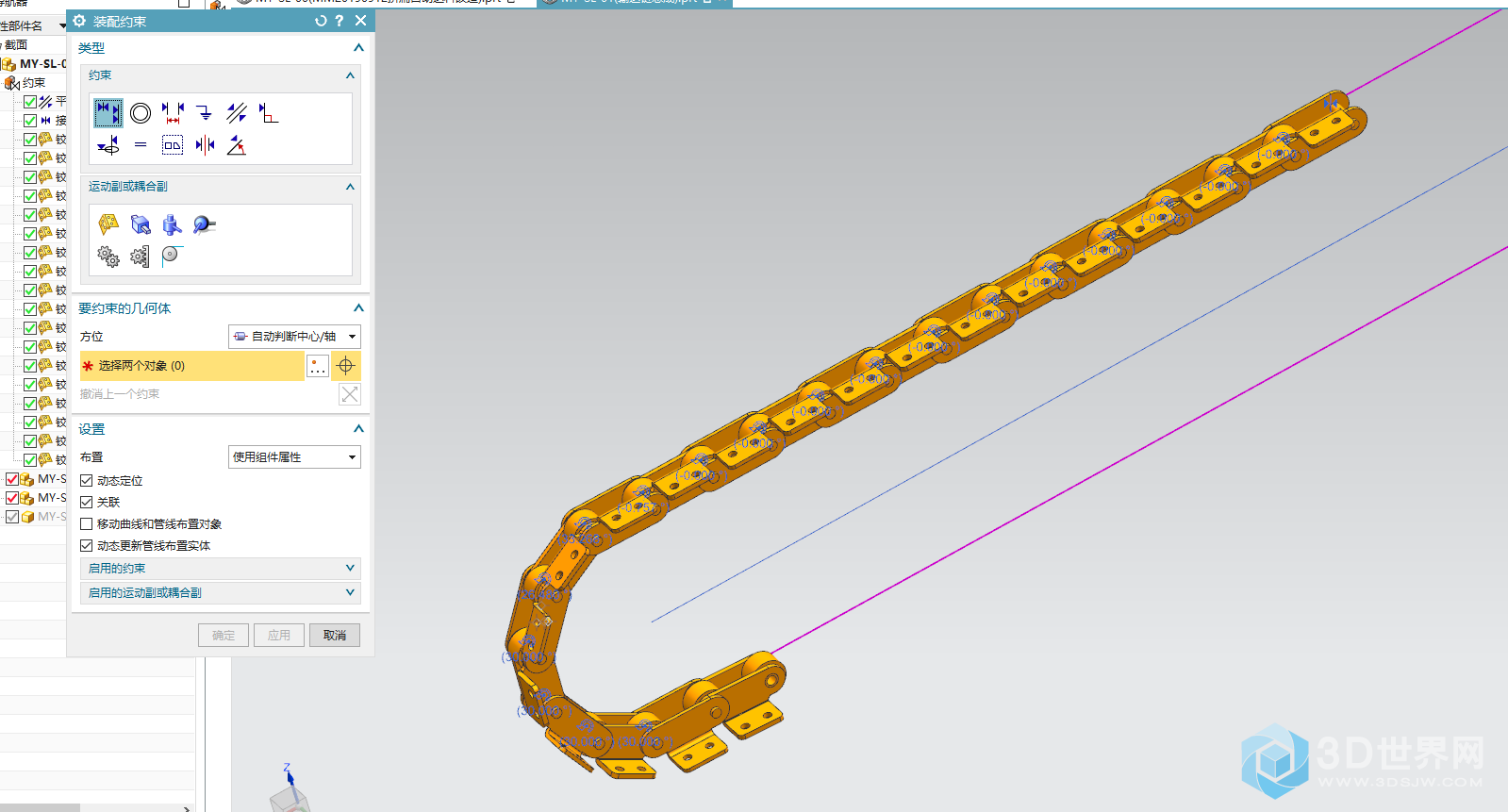Collapse the 运动副或耦合副 subsection
The image size is (1508, 812).
[x=350, y=187]
